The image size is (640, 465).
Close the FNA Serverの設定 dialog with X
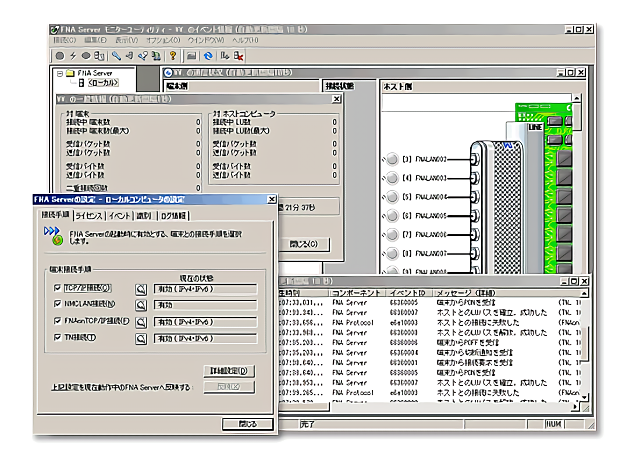click(271, 199)
